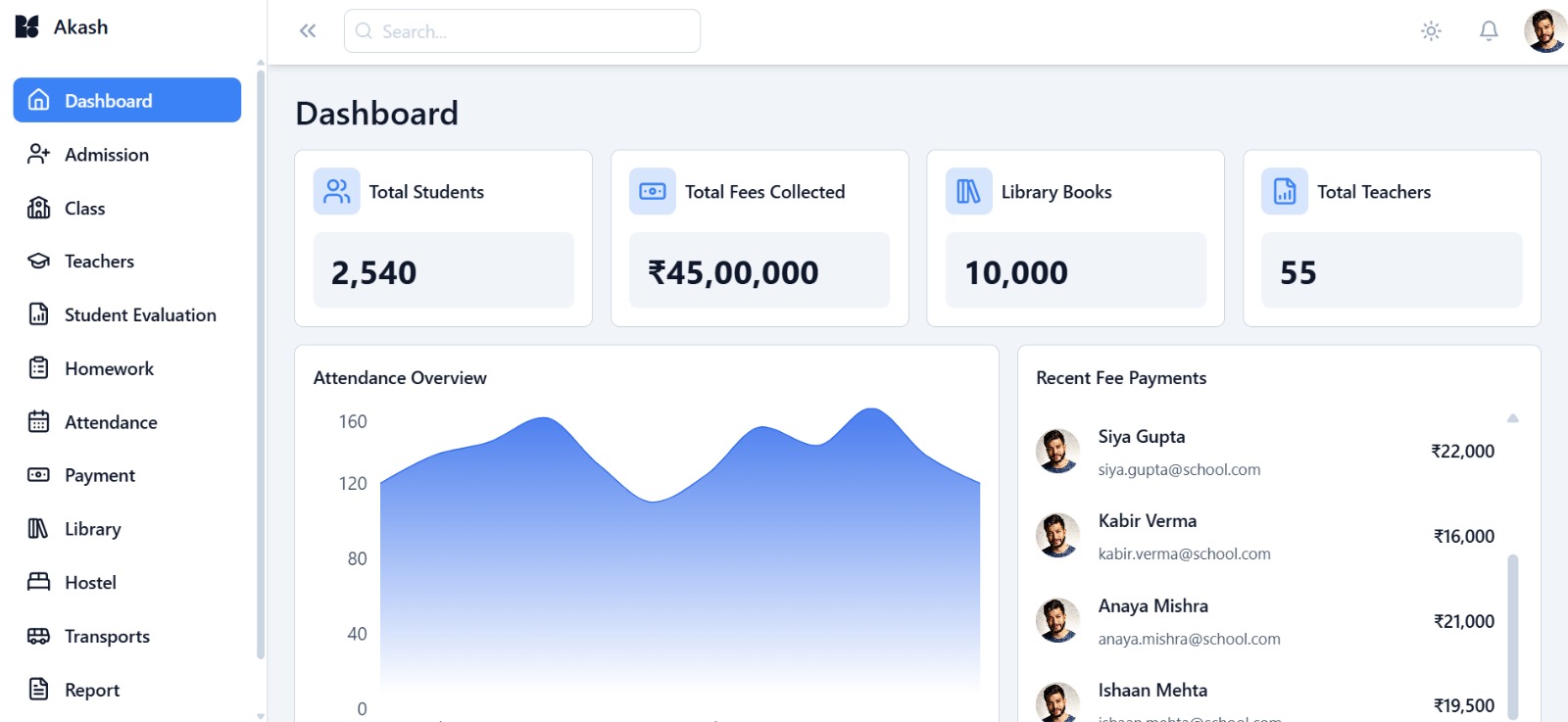Open the Attendance menu item
This screenshot has width=1568, height=722.
pyautogui.click(x=127, y=421)
